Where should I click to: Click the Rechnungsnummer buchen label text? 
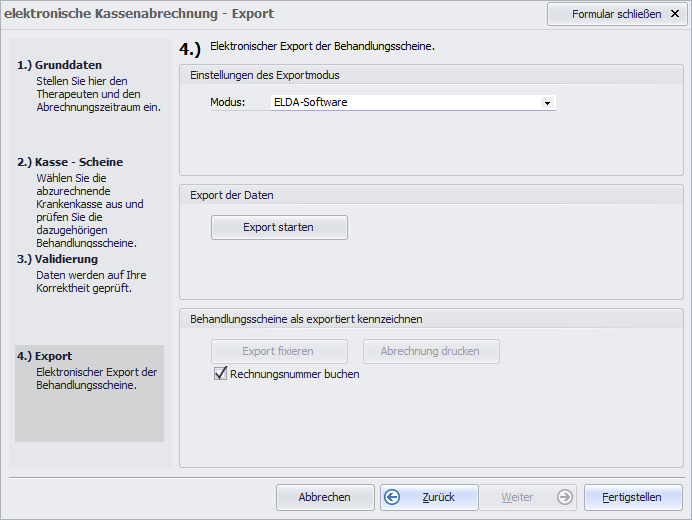(295, 374)
